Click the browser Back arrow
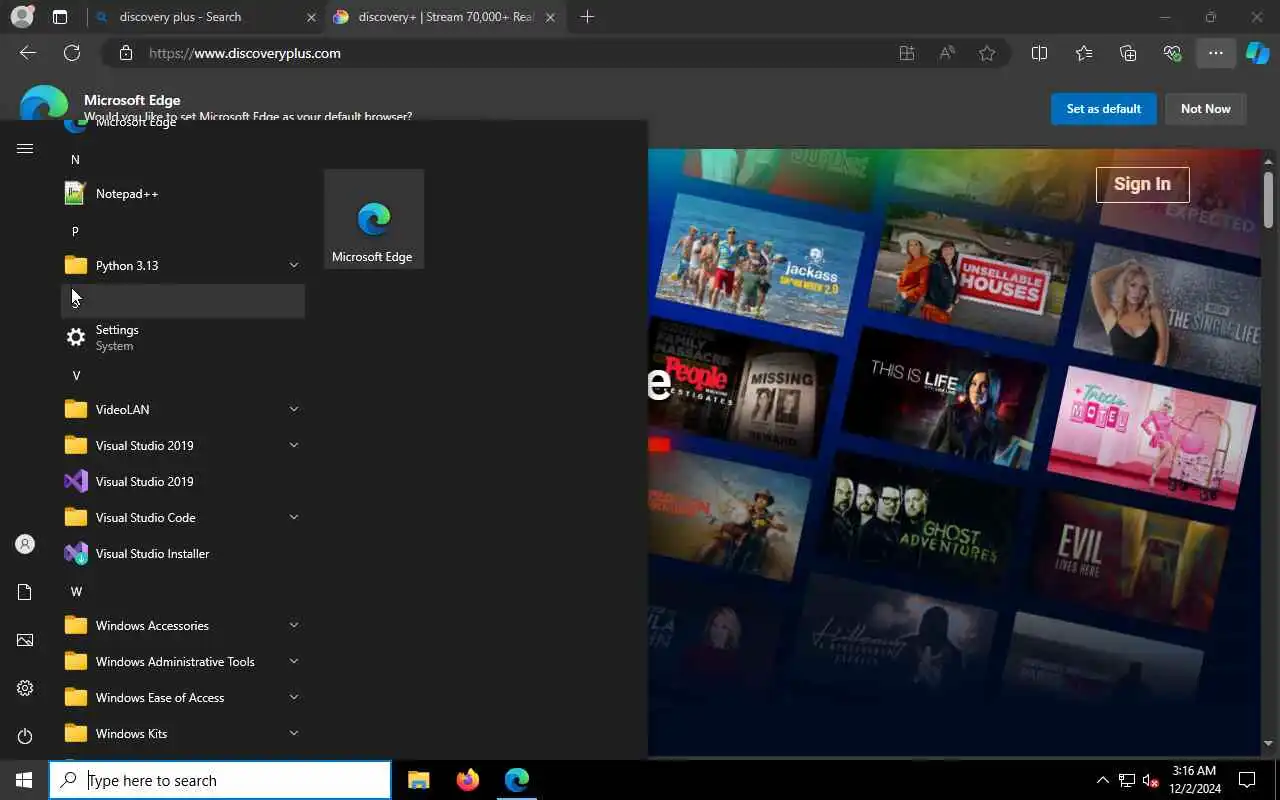 [28, 53]
